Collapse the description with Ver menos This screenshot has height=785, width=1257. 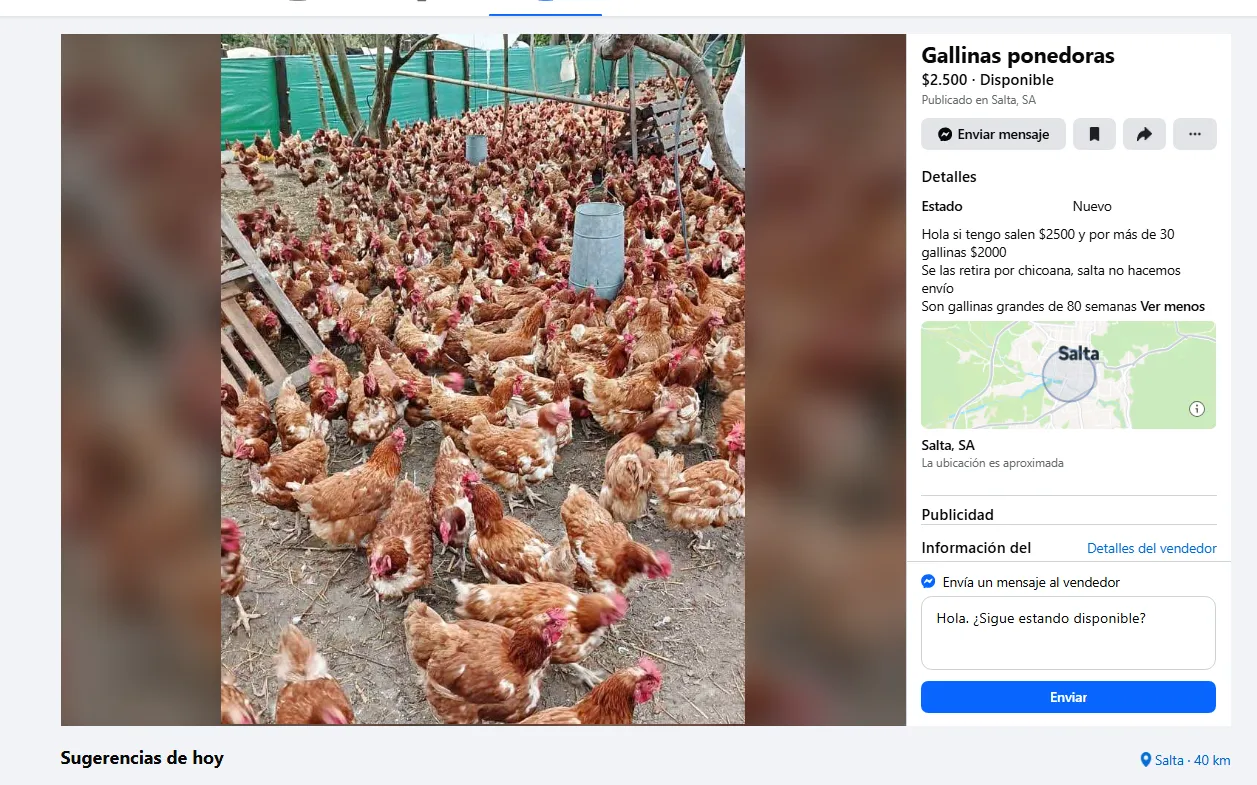1172,306
